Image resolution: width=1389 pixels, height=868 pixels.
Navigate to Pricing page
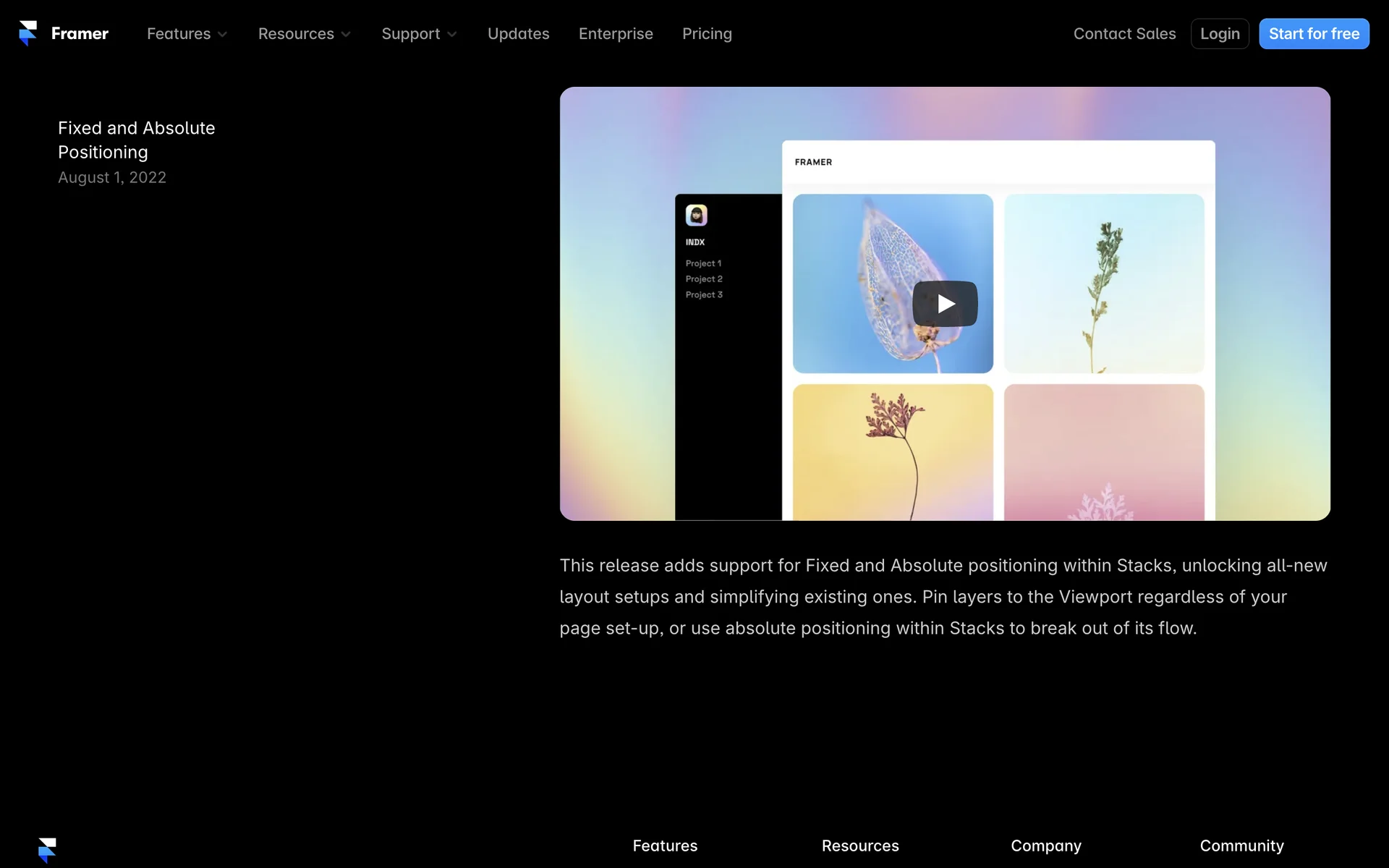pos(707,34)
